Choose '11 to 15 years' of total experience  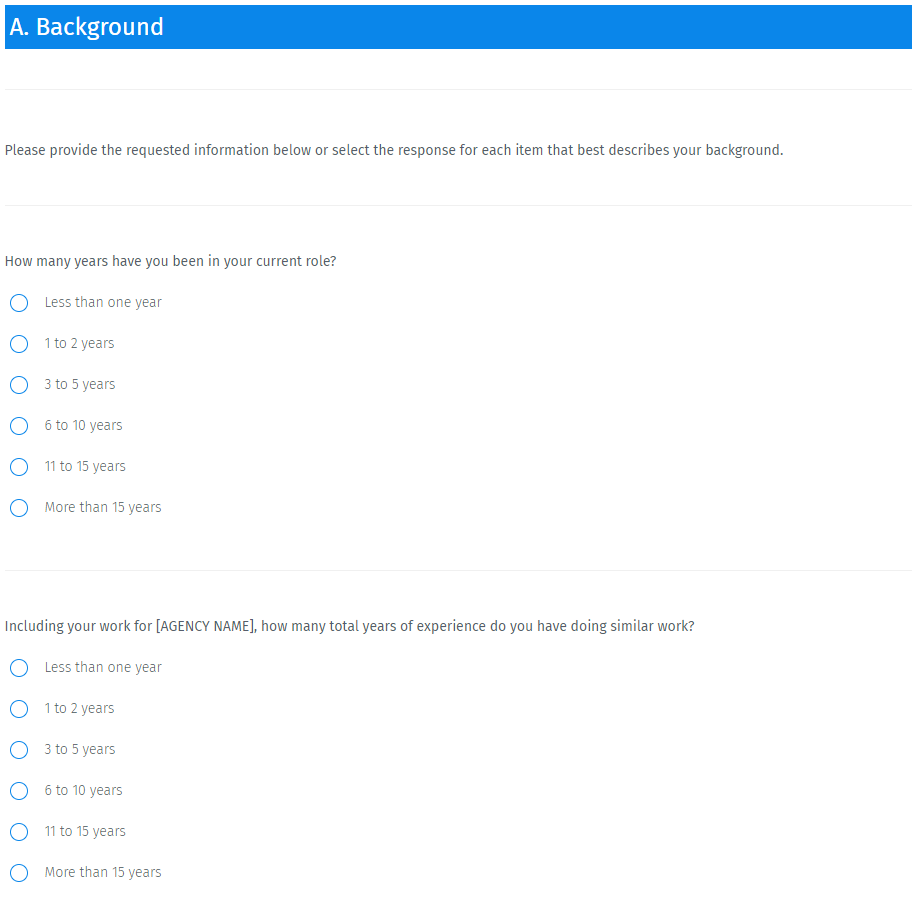click(x=19, y=832)
